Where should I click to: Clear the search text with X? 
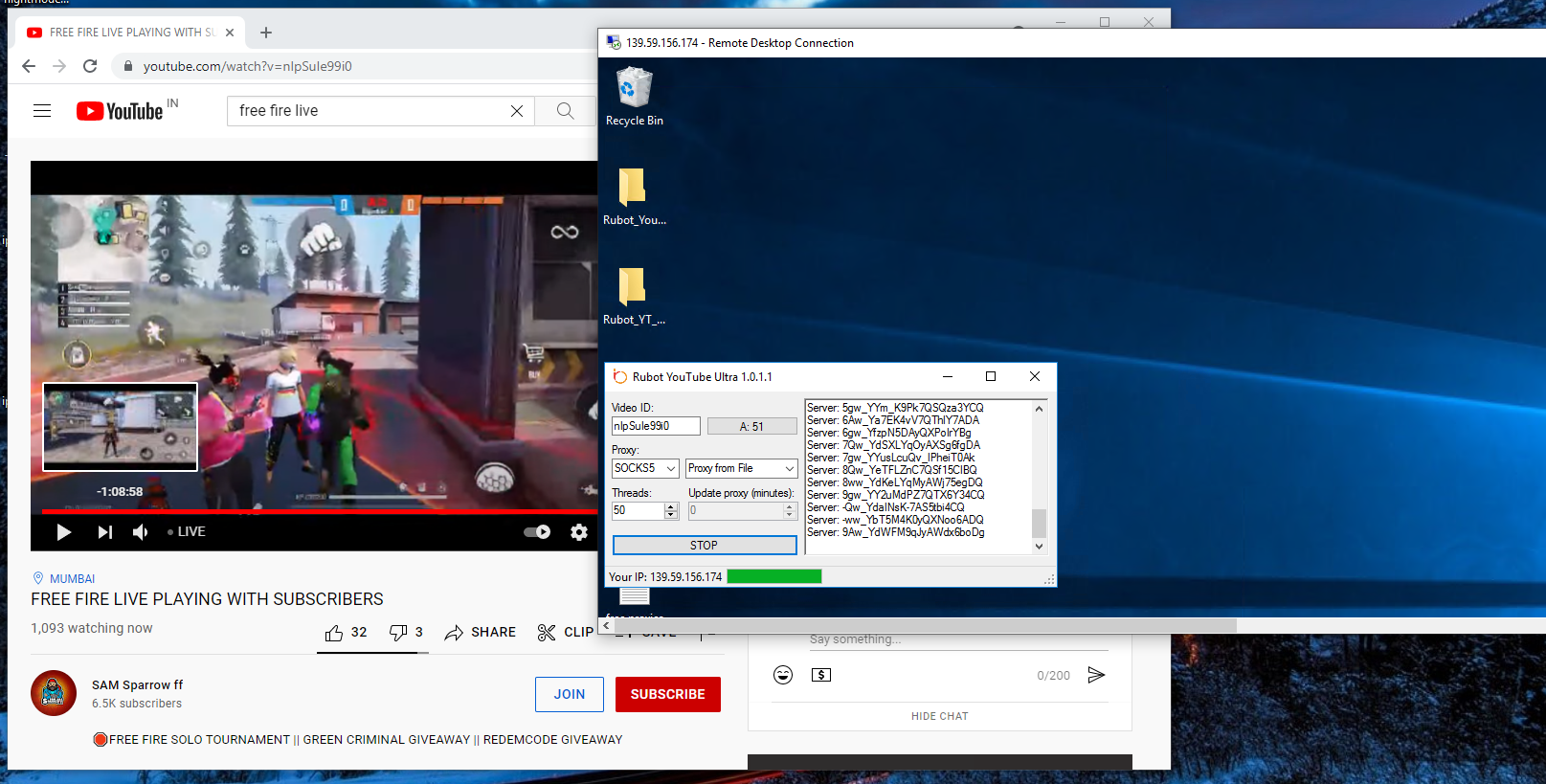(x=517, y=111)
